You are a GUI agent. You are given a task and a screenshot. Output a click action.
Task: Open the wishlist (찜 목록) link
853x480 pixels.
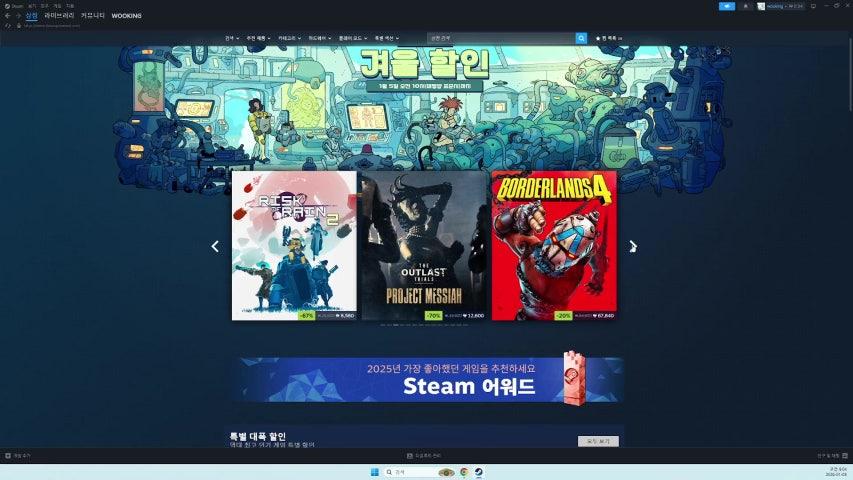[609, 38]
